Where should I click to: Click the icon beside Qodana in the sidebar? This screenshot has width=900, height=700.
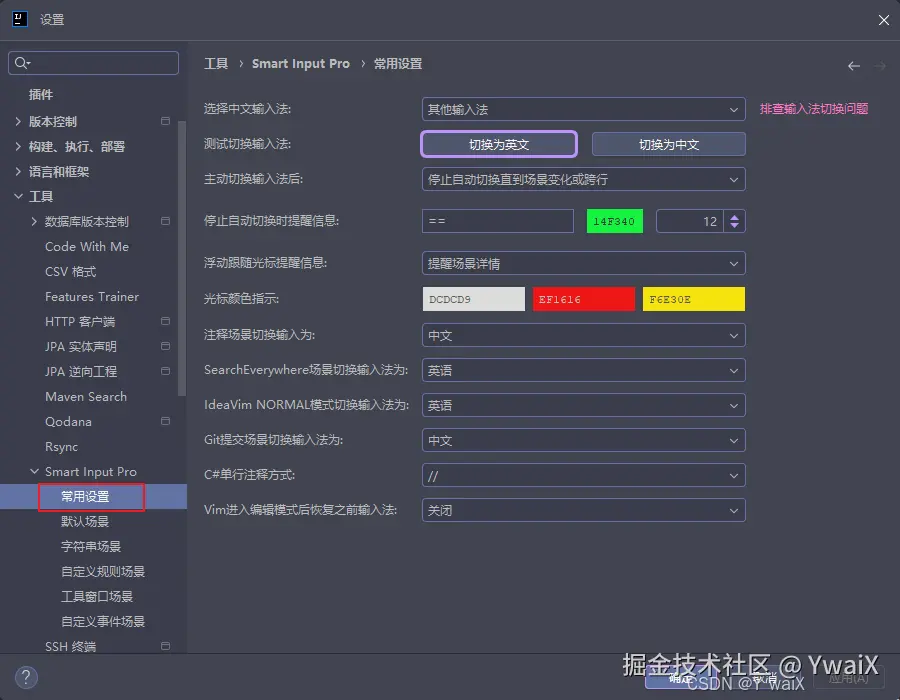point(165,421)
